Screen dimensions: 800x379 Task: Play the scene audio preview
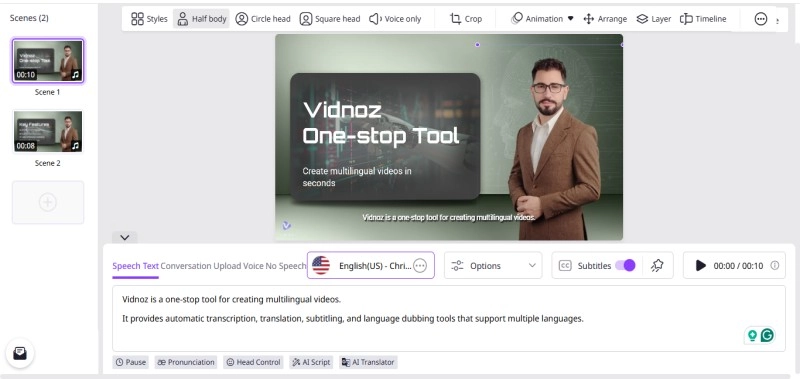(701, 265)
